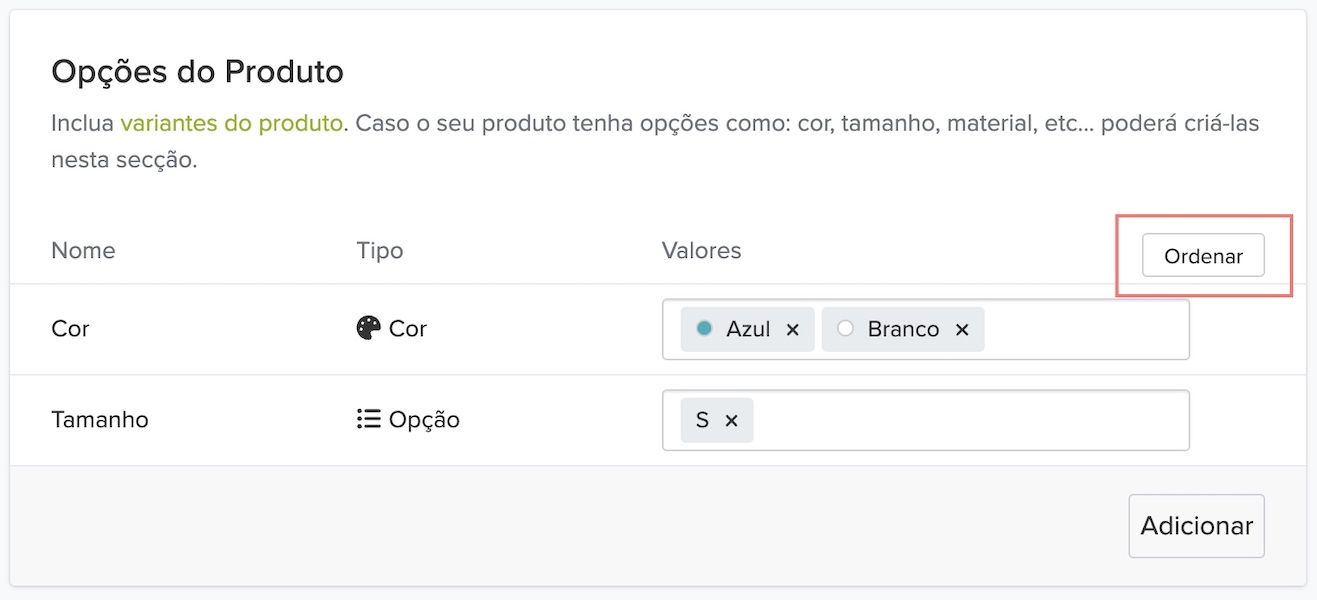Image resolution: width=1317 pixels, height=600 pixels.
Task: Remove the Azul value tag
Action: [x=793, y=330]
